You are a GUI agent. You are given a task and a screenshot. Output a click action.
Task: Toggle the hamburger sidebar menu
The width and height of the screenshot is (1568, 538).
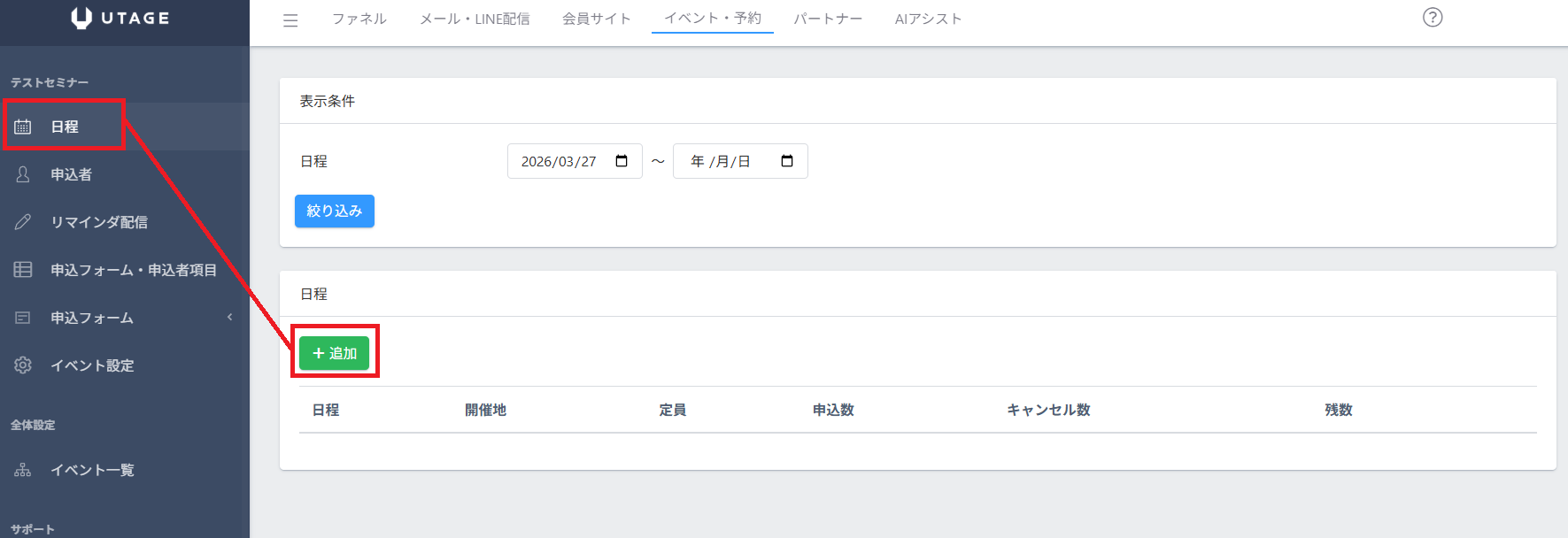pos(290,19)
